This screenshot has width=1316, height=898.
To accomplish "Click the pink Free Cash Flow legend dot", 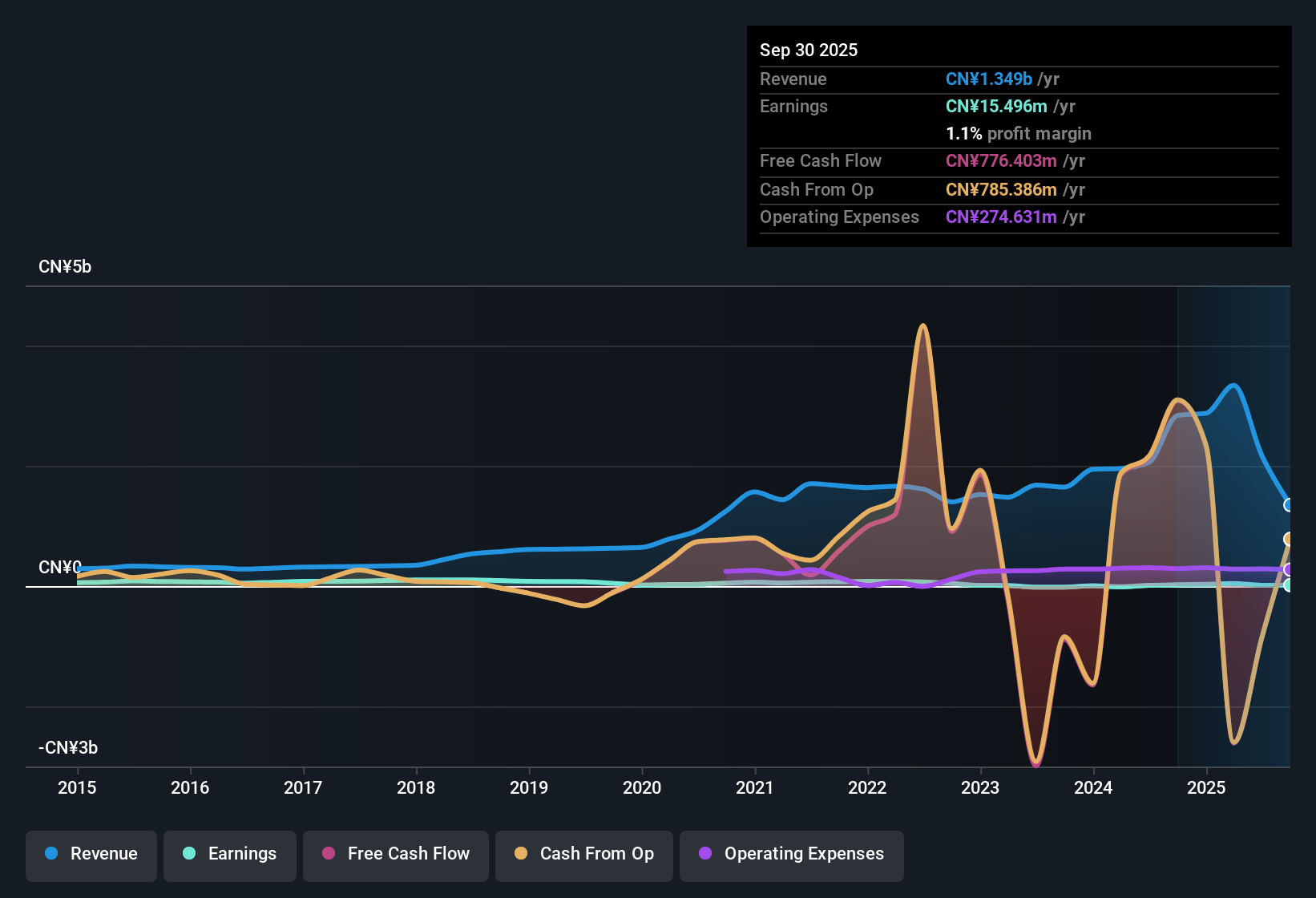I will 329,854.
